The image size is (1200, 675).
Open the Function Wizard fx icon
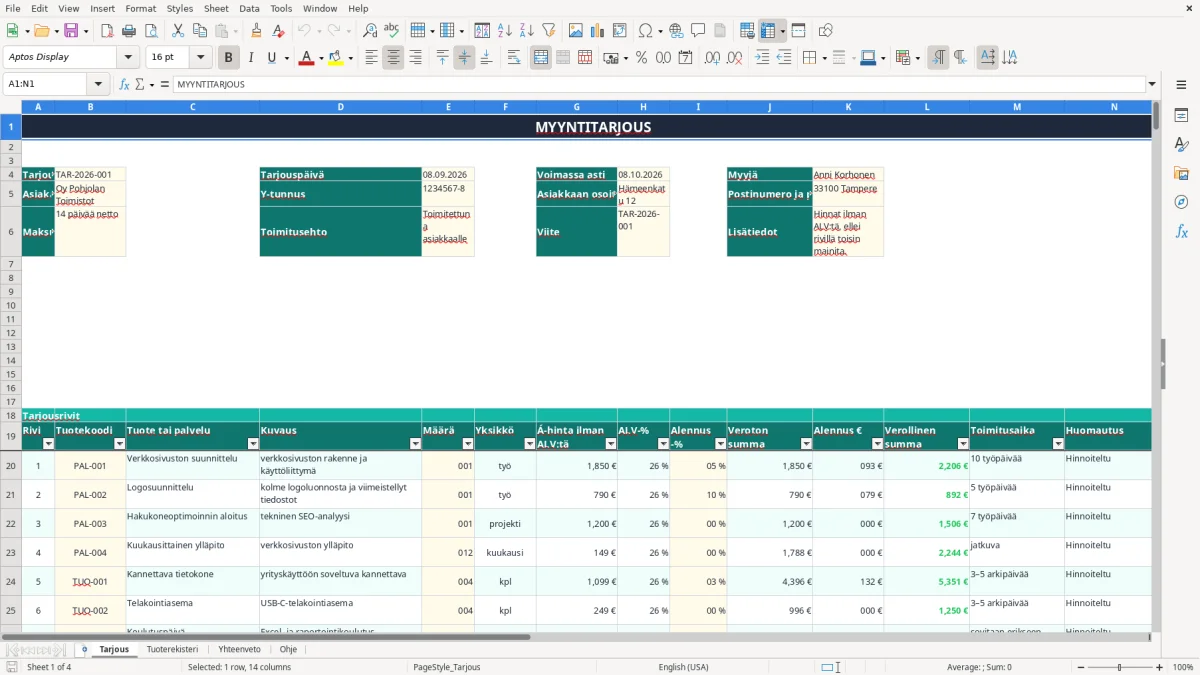[x=124, y=84]
